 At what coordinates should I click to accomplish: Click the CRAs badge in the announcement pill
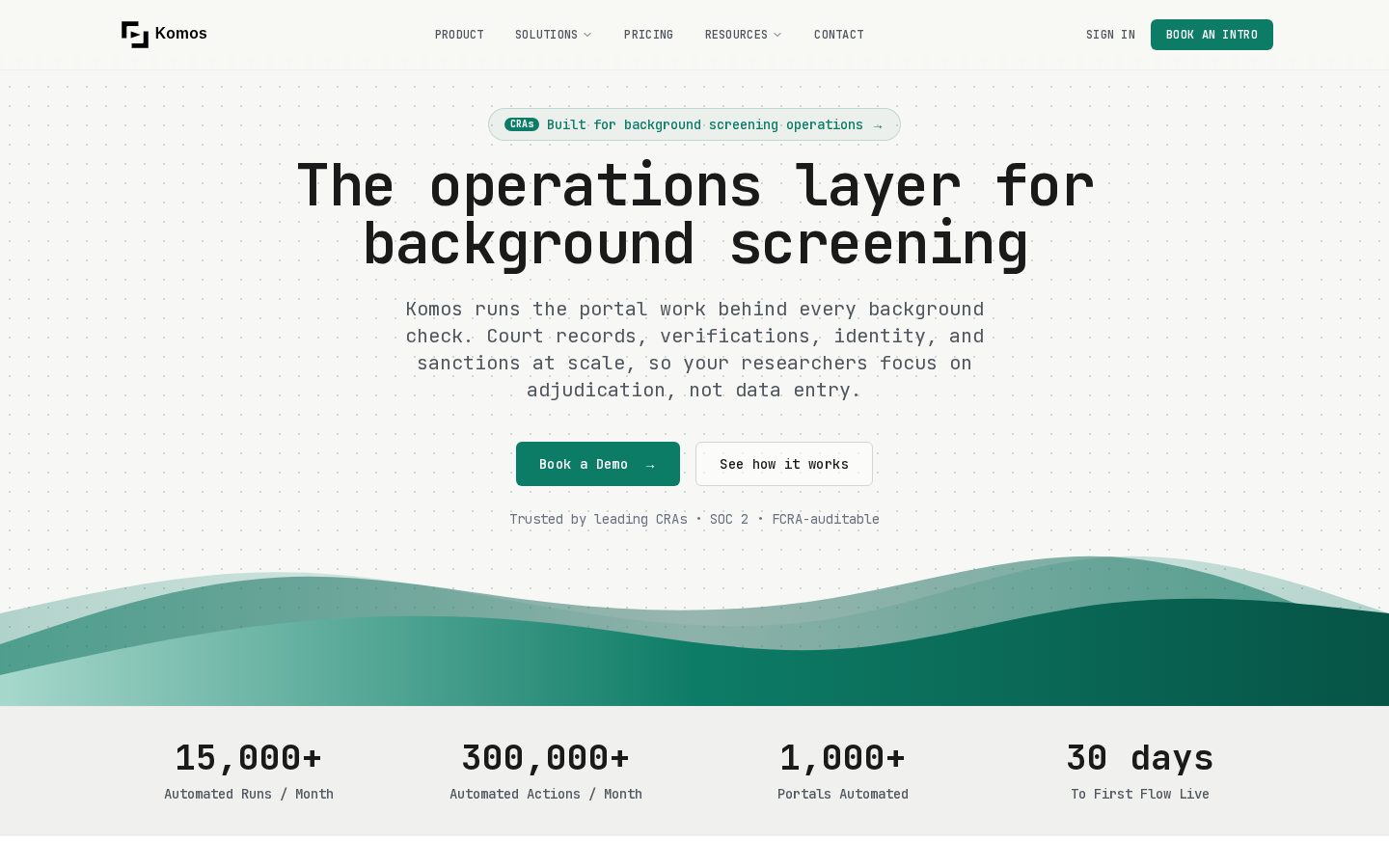(x=522, y=124)
